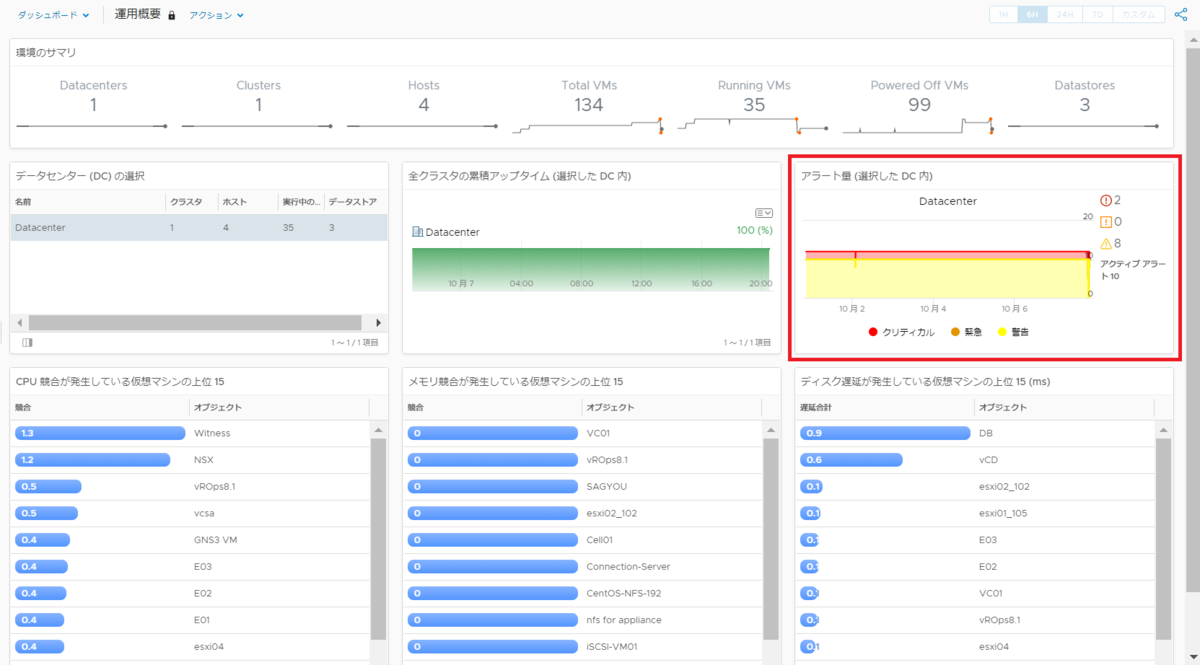Click the Datacenter building icon in uptime widget

[417, 232]
